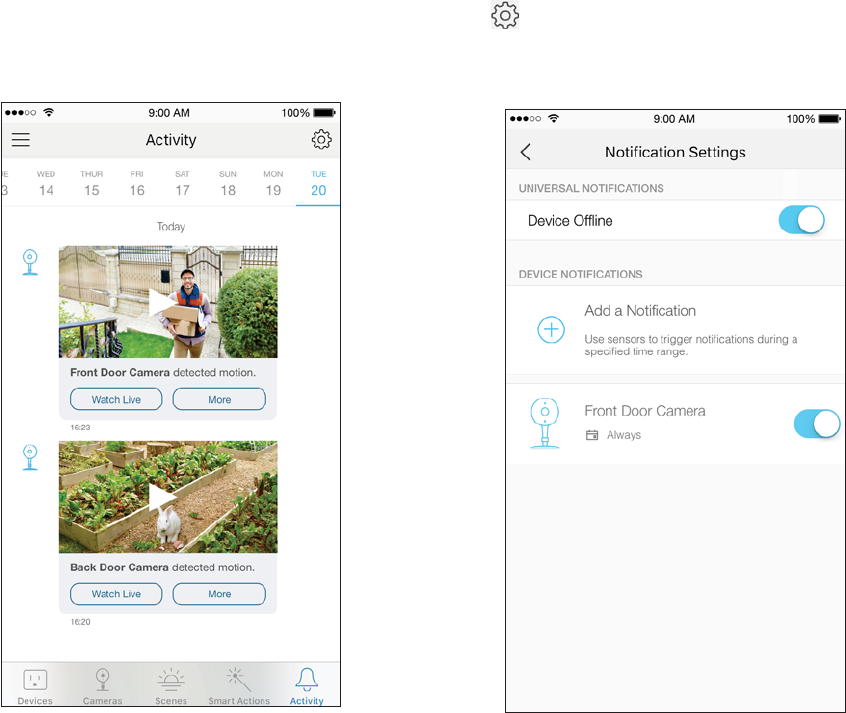Image resolution: width=846 pixels, height=713 pixels.
Task: Play the Back Door Camera rabbit clip
Action: (x=162, y=497)
